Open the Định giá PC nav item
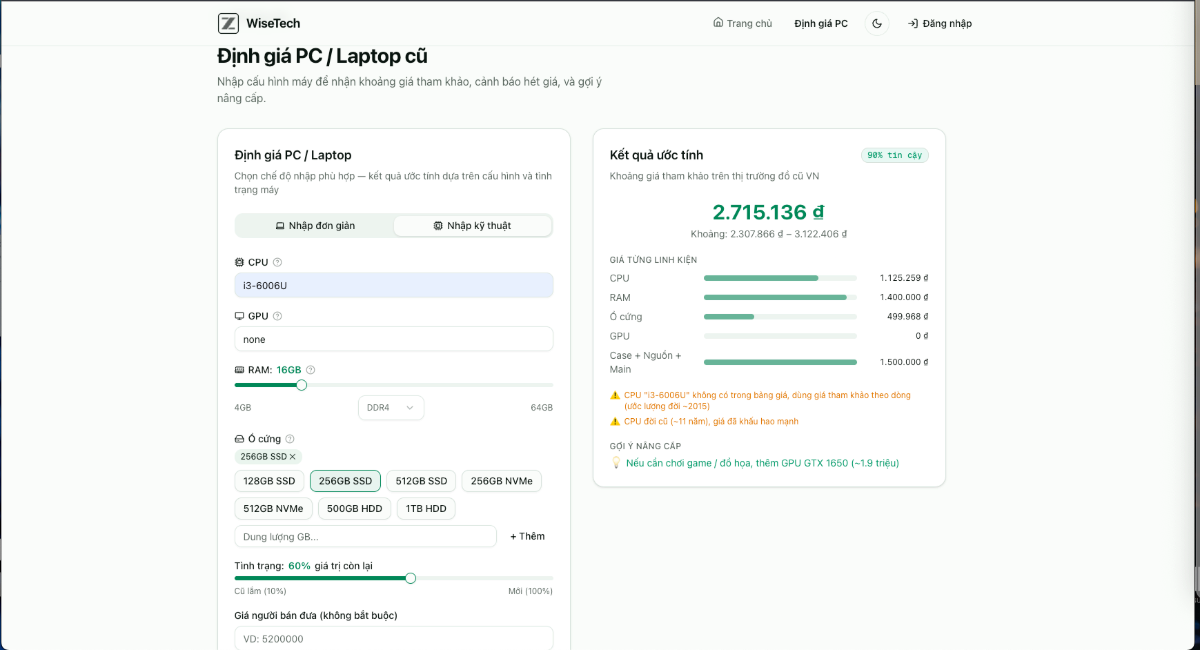This screenshot has height=650, width=1200. pyautogui.click(x=821, y=23)
